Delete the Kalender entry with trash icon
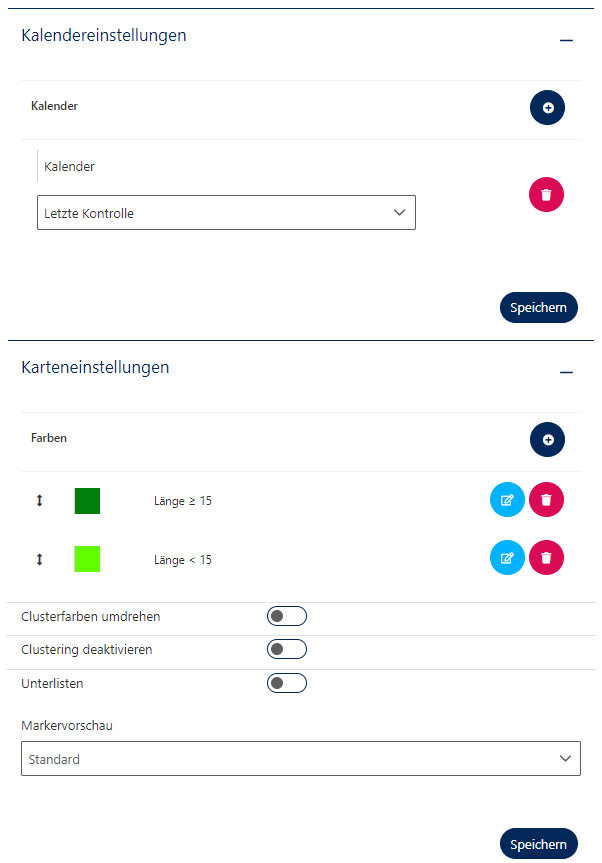The image size is (602, 863). tap(546, 194)
